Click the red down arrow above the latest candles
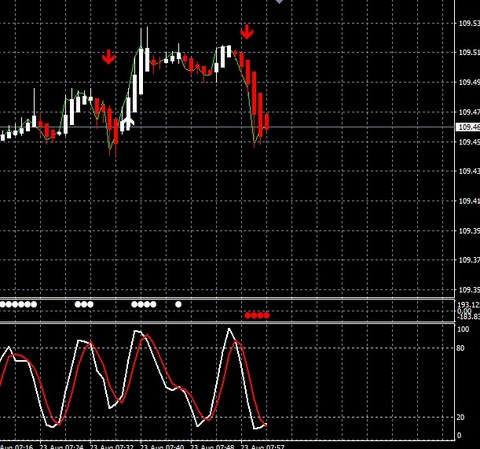This screenshot has width=480, height=449. point(247,32)
